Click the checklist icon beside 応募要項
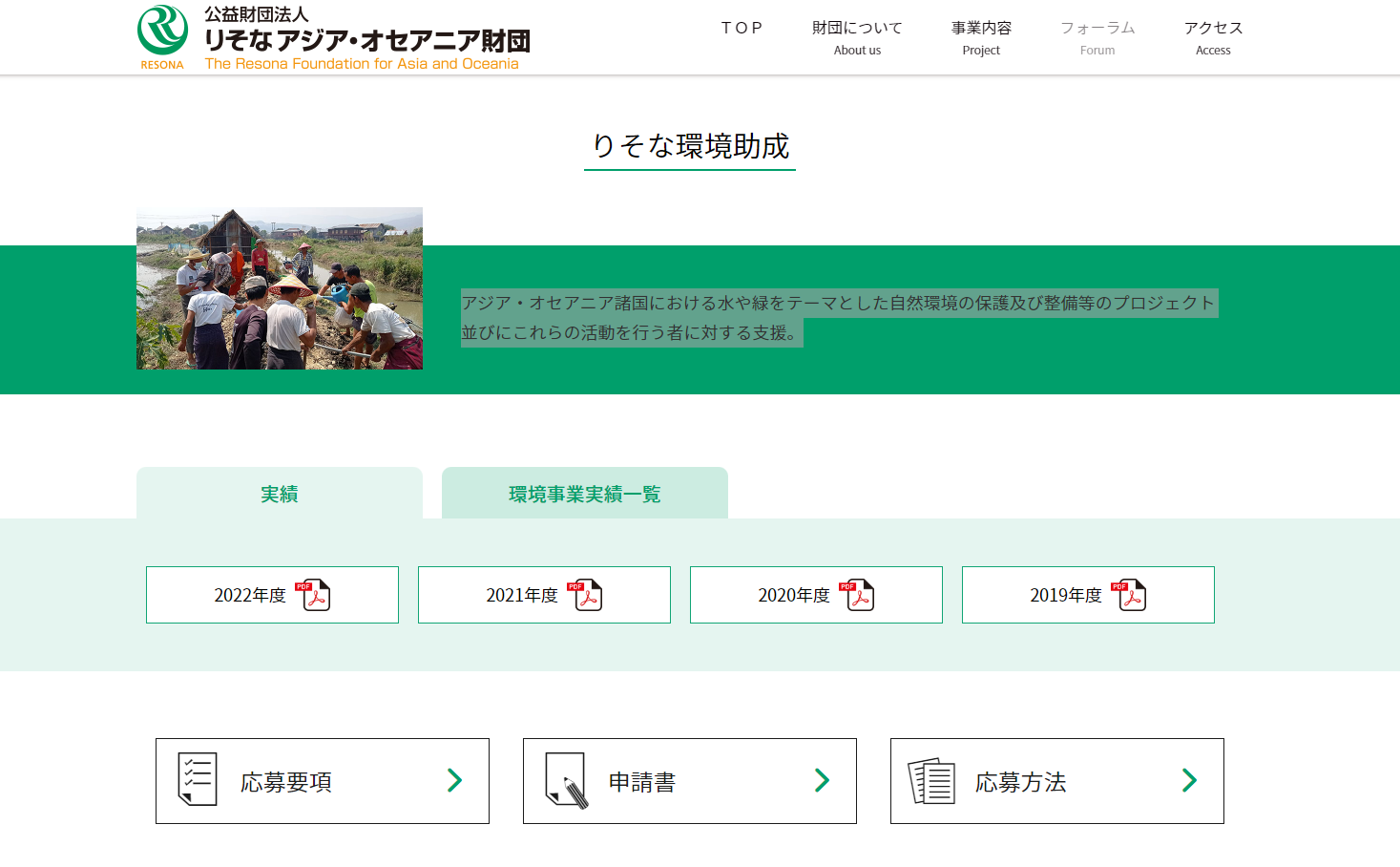The image size is (1400, 867). point(198,779)
